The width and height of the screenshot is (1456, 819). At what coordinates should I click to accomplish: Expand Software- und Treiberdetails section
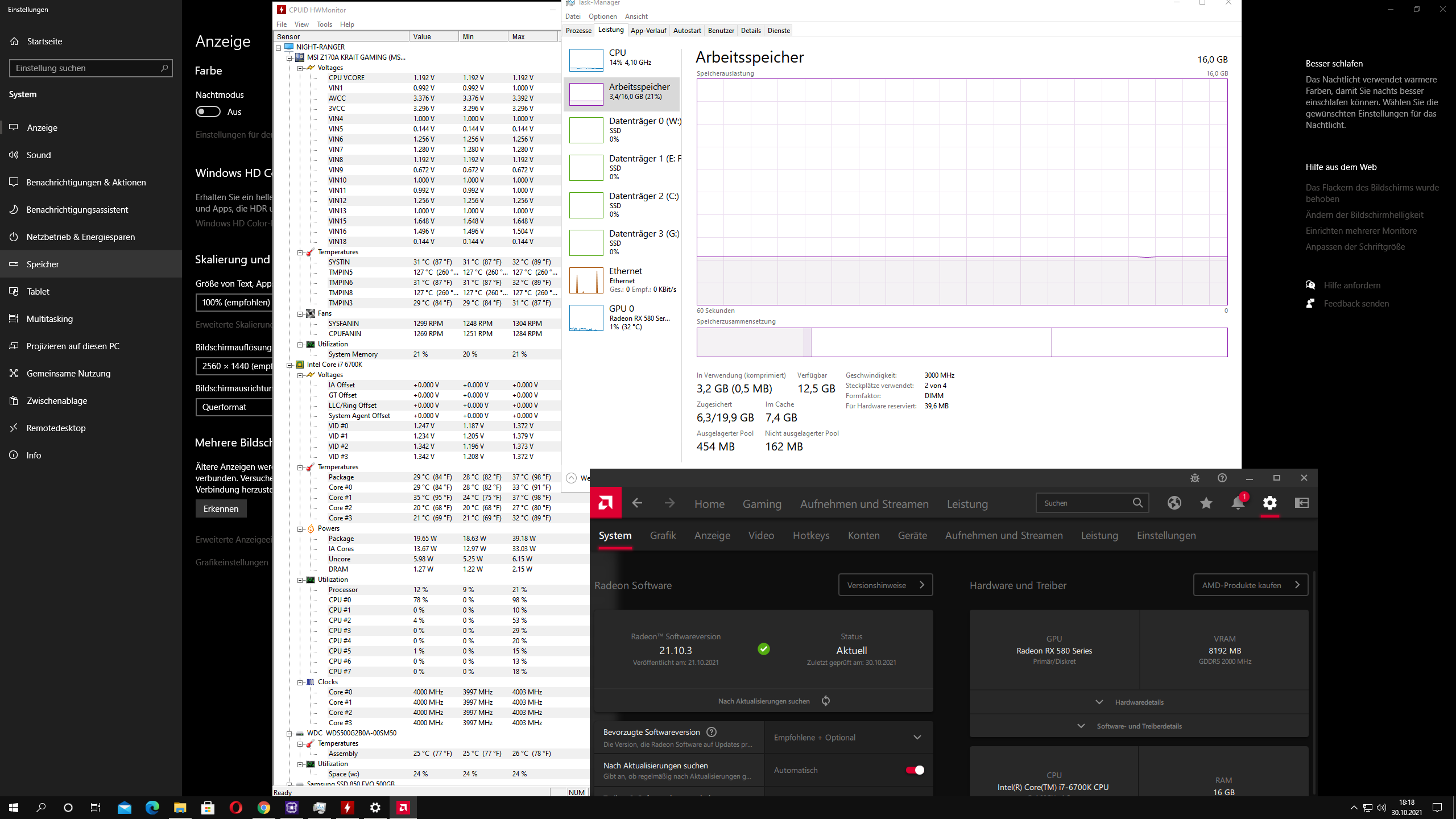1139,726
